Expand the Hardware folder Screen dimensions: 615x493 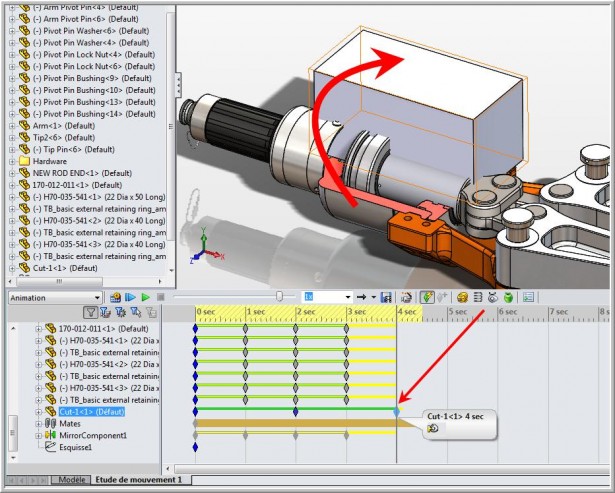[11, 160]
